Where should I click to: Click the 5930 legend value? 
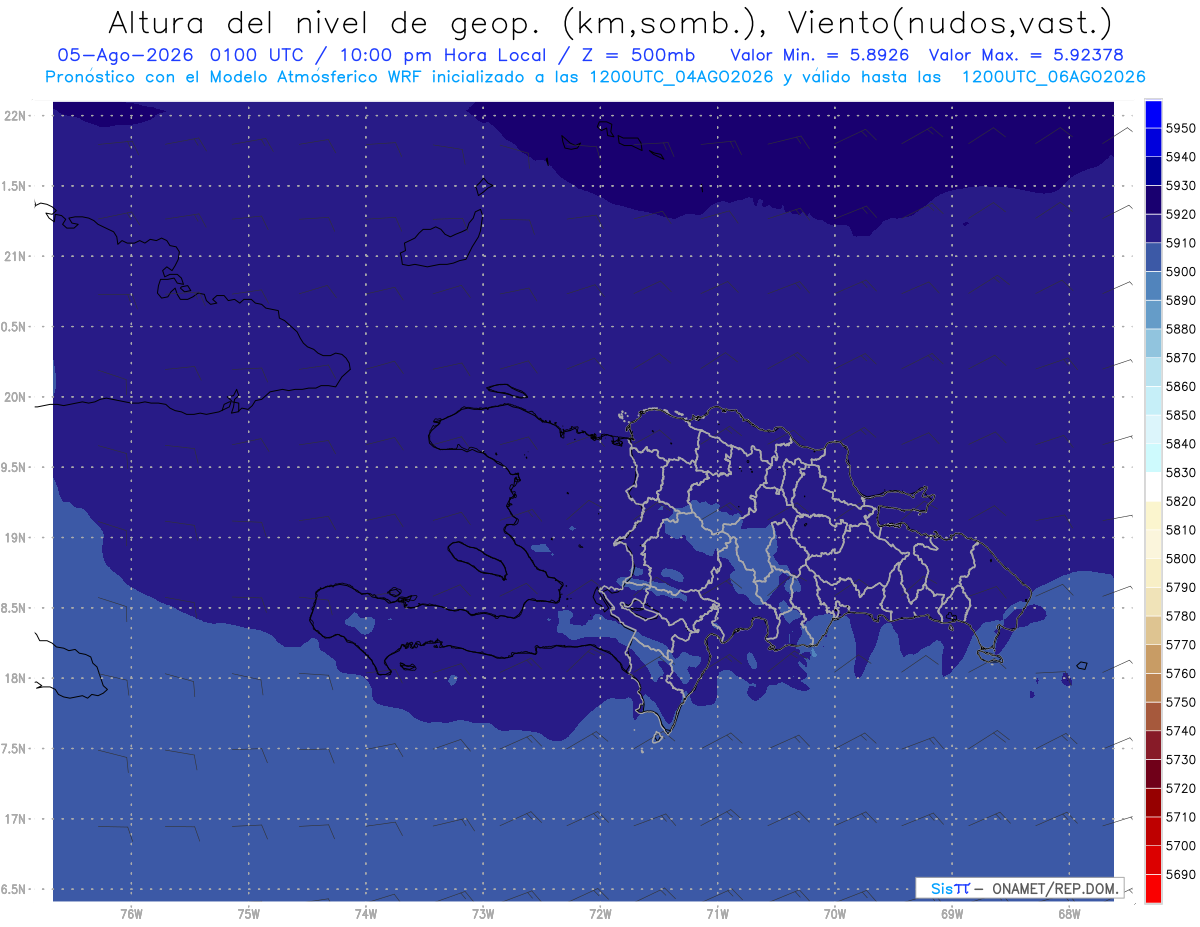(x=1180, y=186)
